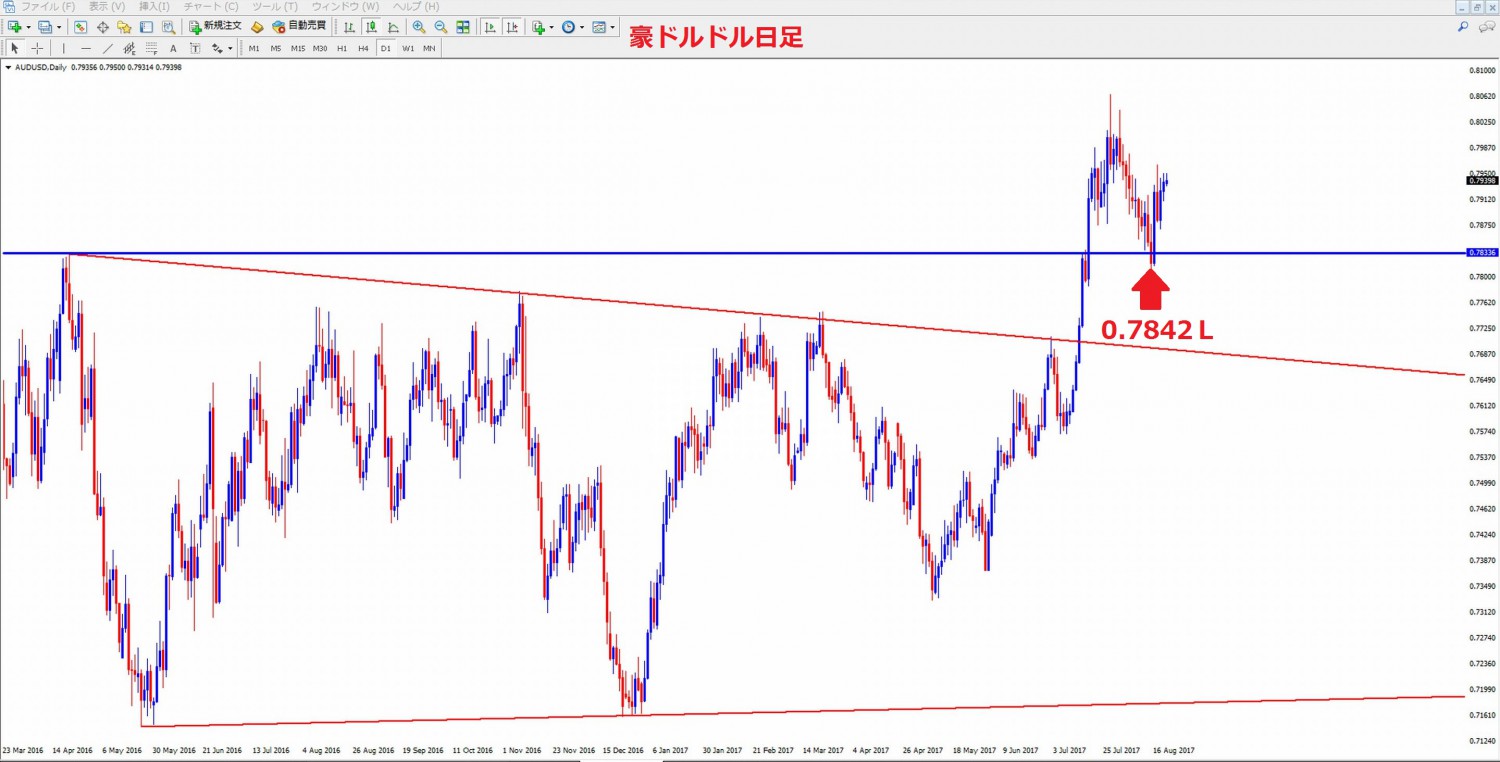Open the Strategy Tester icon
The height and width of the screenshot is (762, 1500).
(168, 27)
